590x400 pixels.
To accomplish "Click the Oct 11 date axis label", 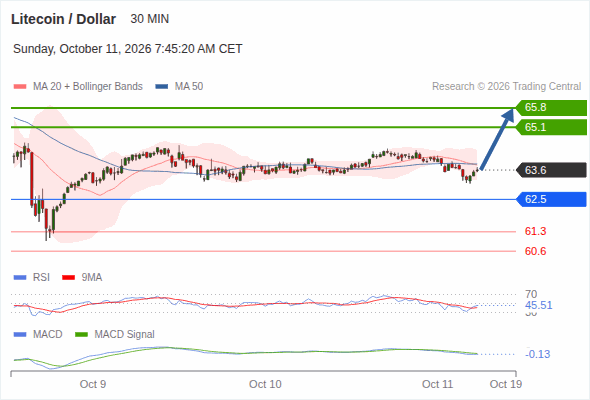I will point(437,384).
